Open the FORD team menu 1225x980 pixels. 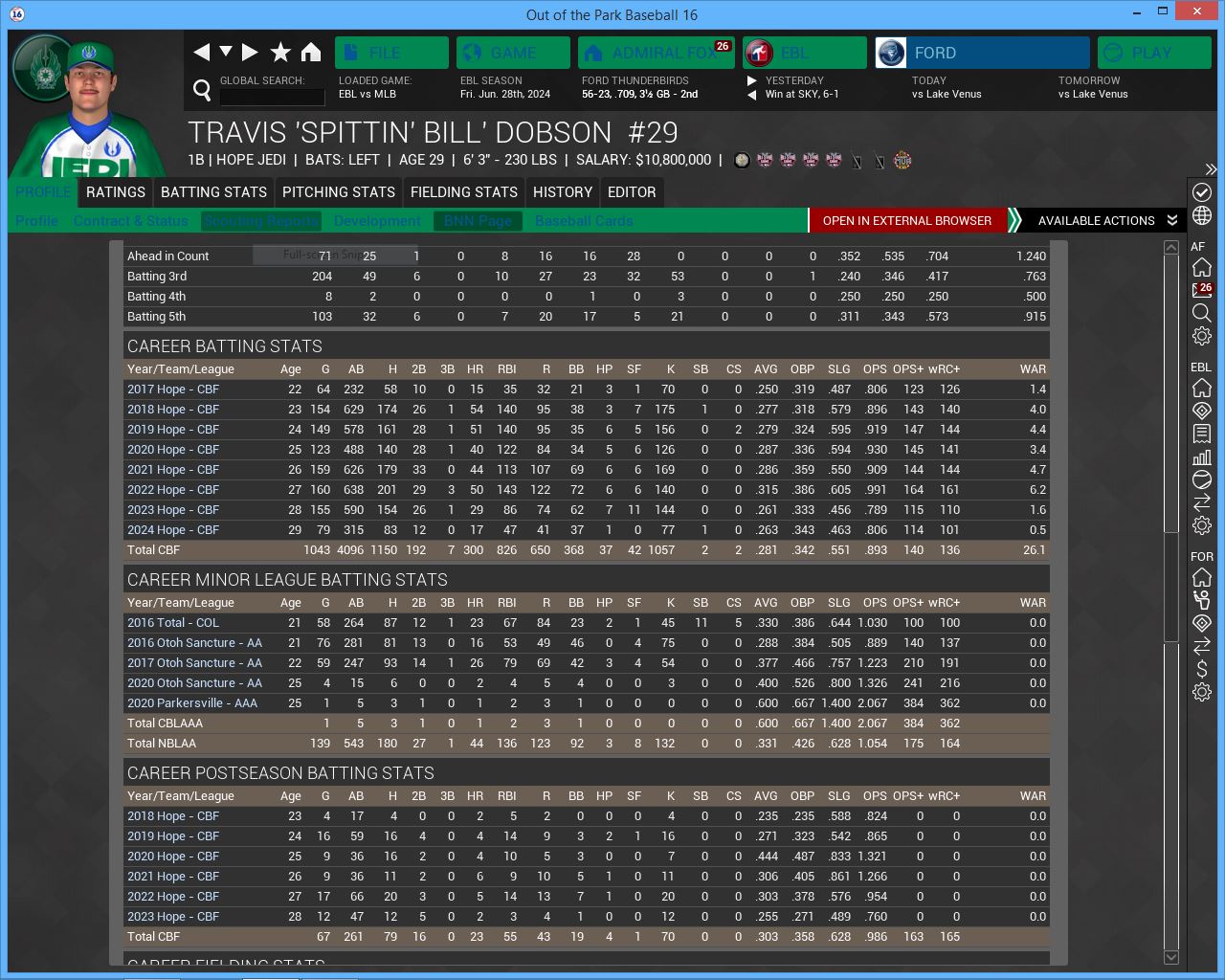(x=982, y=53)
